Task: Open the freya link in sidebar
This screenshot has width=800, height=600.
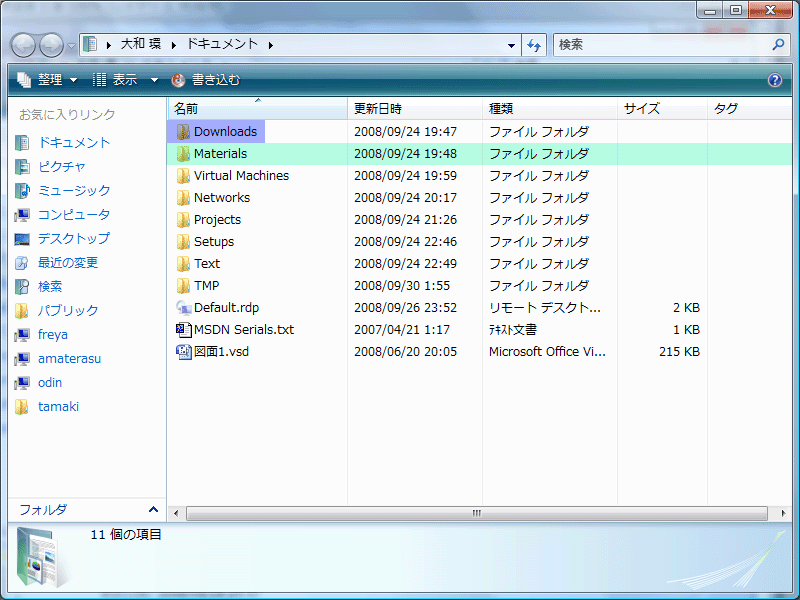Action: (52, 335)
